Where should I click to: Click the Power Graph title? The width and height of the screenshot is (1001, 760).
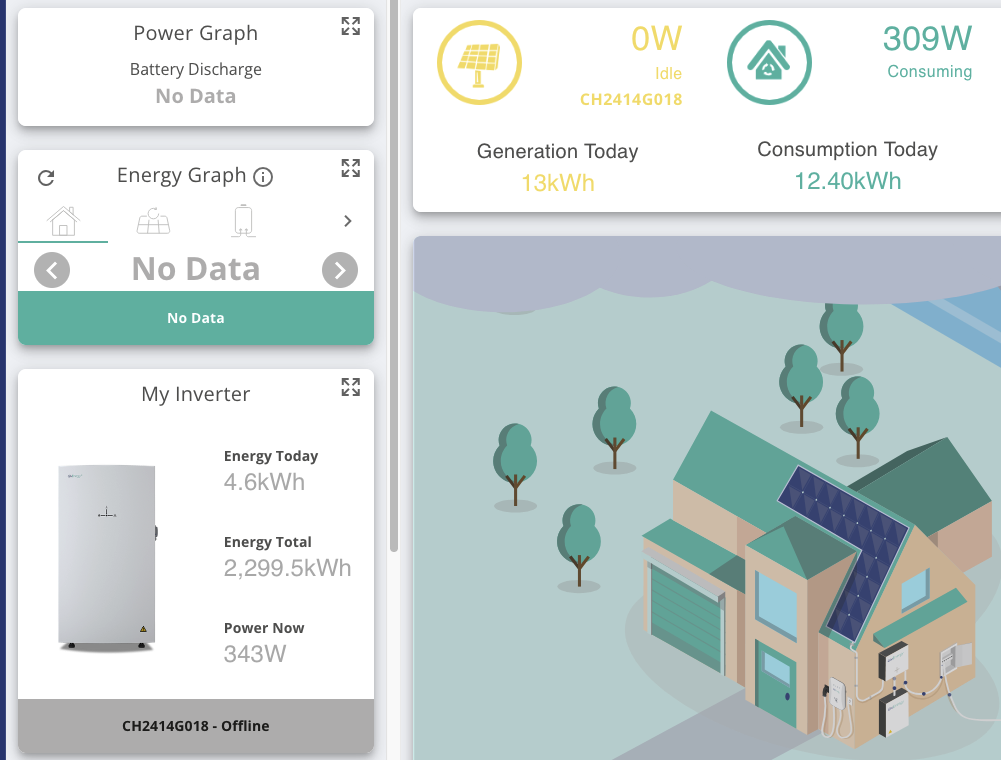pos(196,33)
